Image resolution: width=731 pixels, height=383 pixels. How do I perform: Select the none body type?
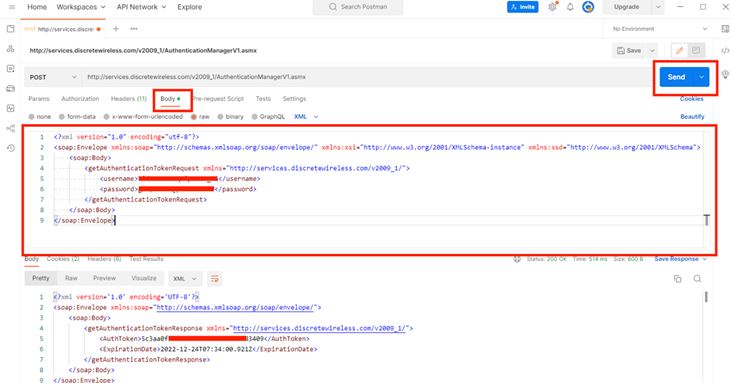point(40,116)
